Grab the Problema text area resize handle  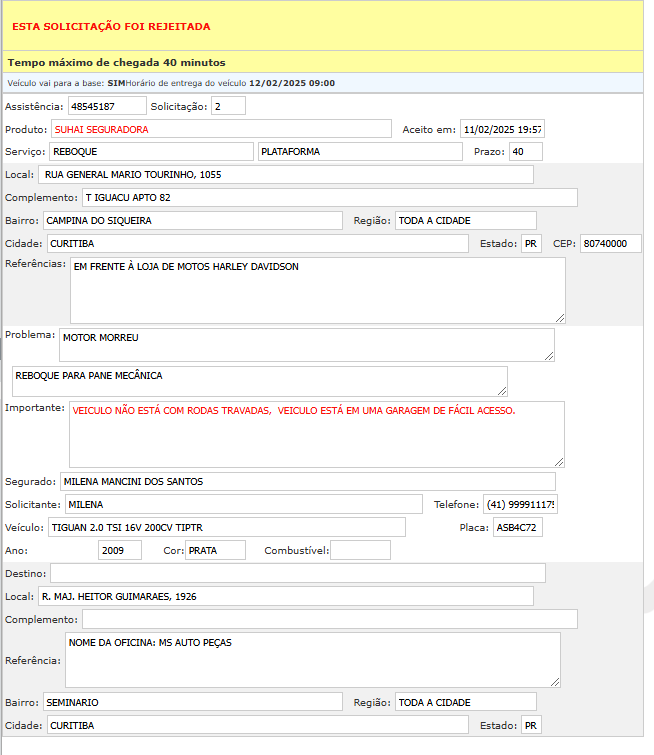tap(548, 355)
